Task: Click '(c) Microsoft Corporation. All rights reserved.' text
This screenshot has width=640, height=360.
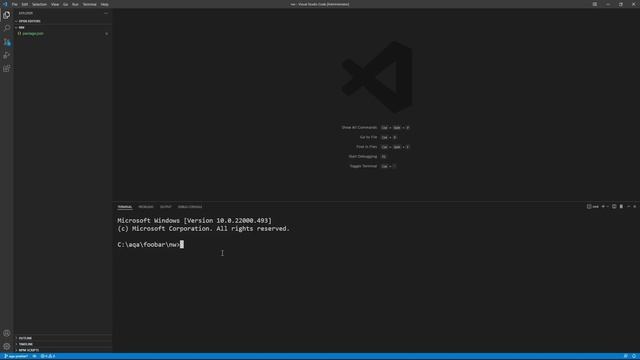Action: [x=203, y=229]
